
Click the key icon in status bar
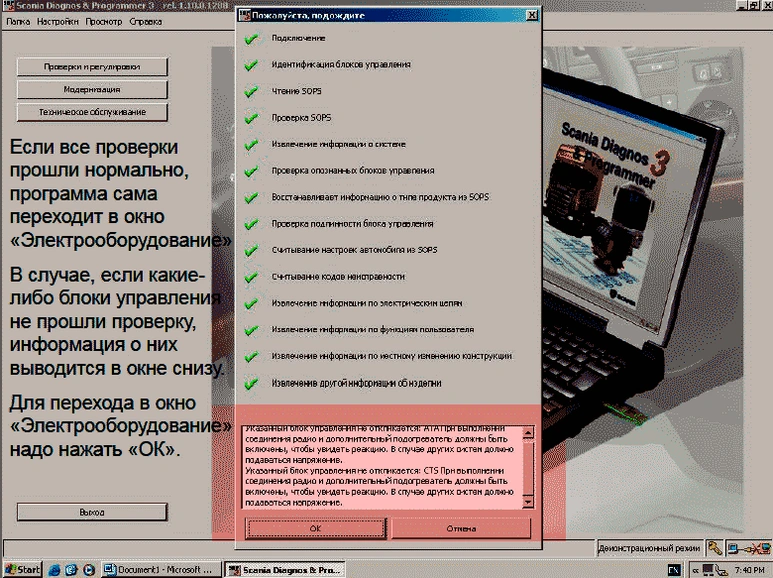[714, 548]
